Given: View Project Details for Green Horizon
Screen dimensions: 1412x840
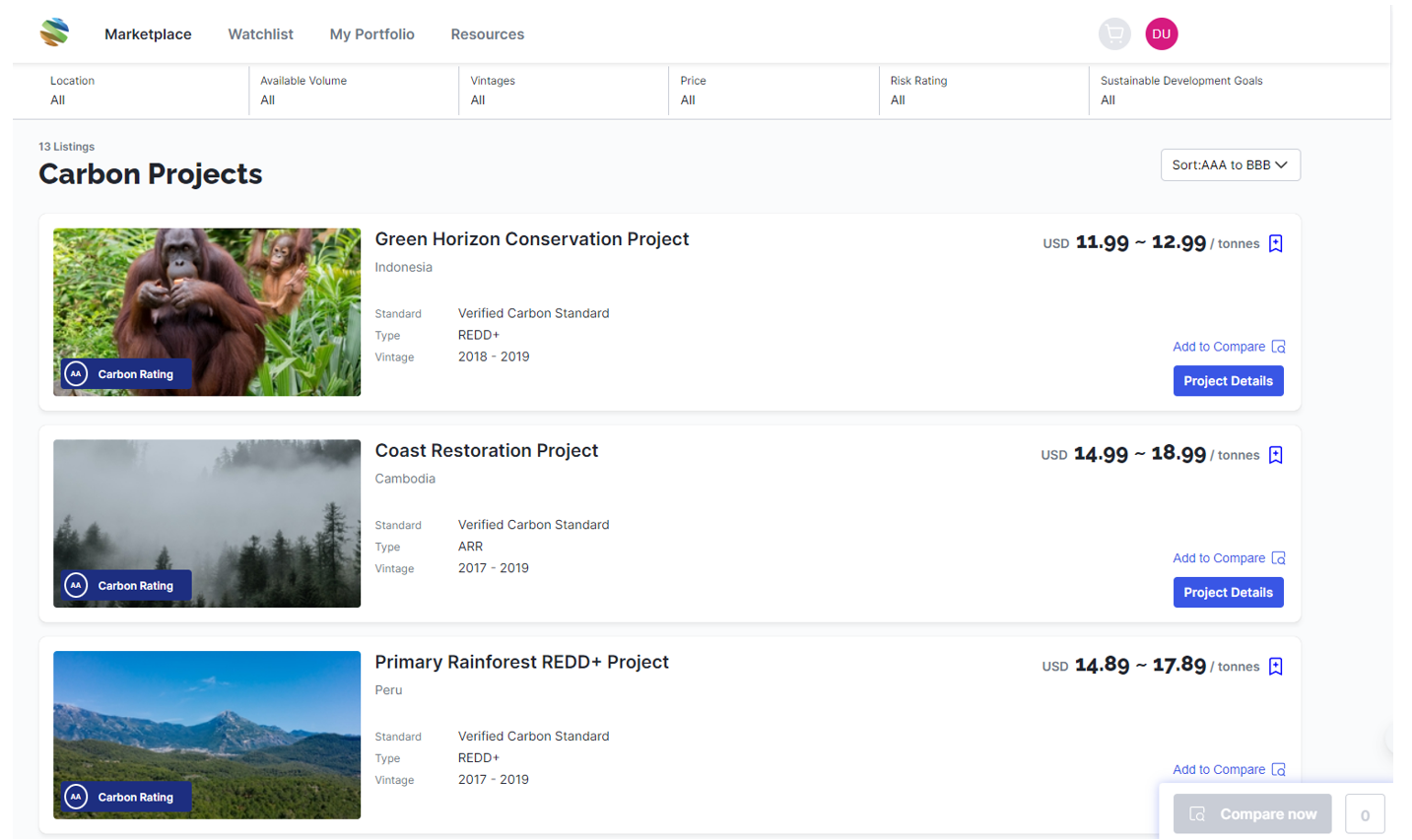Looking at the screenshot, I should (1228, 381).
